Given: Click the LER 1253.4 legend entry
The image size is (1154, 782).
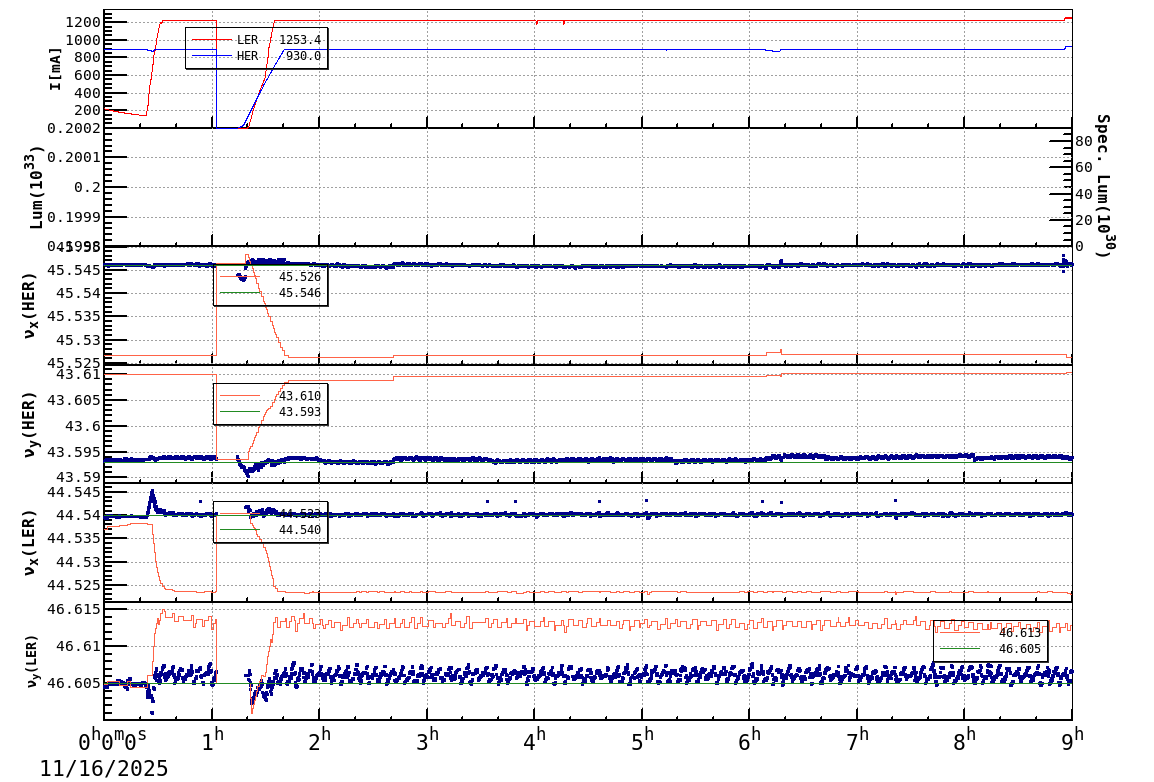Looking at the screenshot, I should [x=256, y=40].
